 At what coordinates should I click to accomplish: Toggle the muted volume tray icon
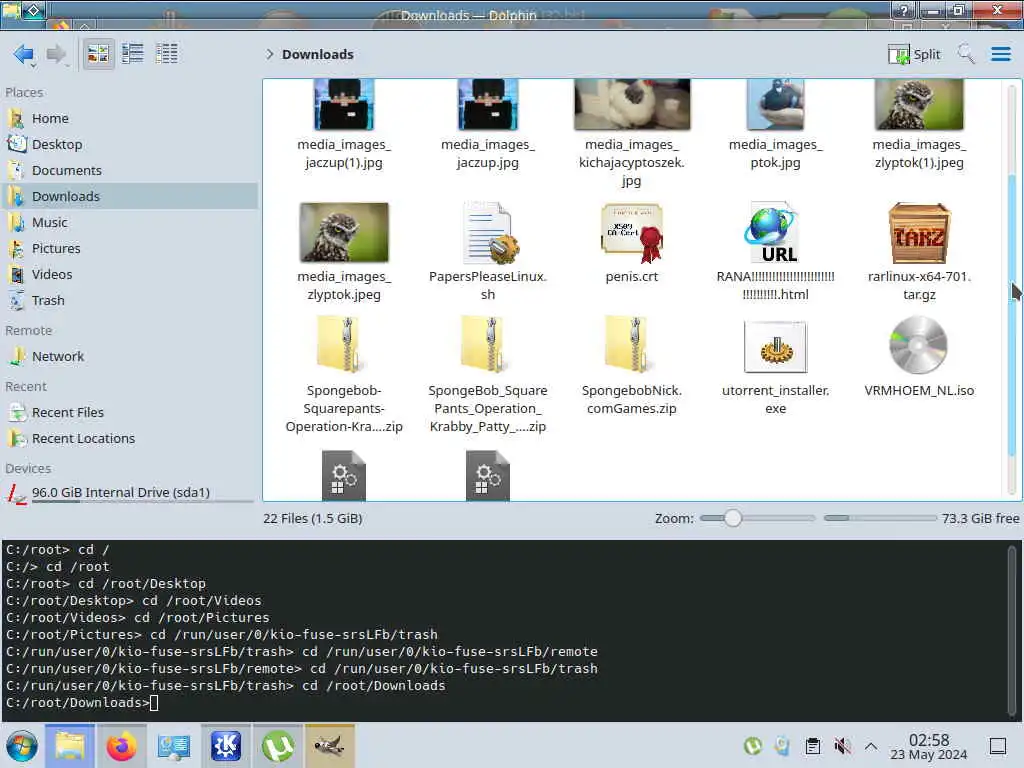point(842,746)
